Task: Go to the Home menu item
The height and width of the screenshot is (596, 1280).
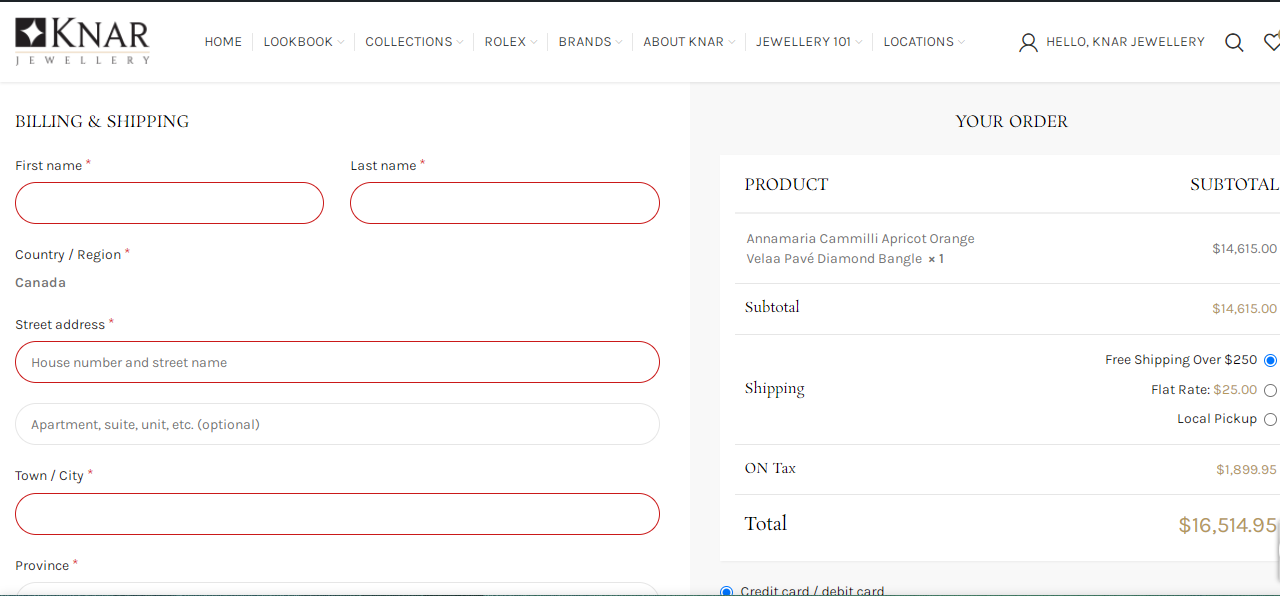Action: click(x=223, y=42)
